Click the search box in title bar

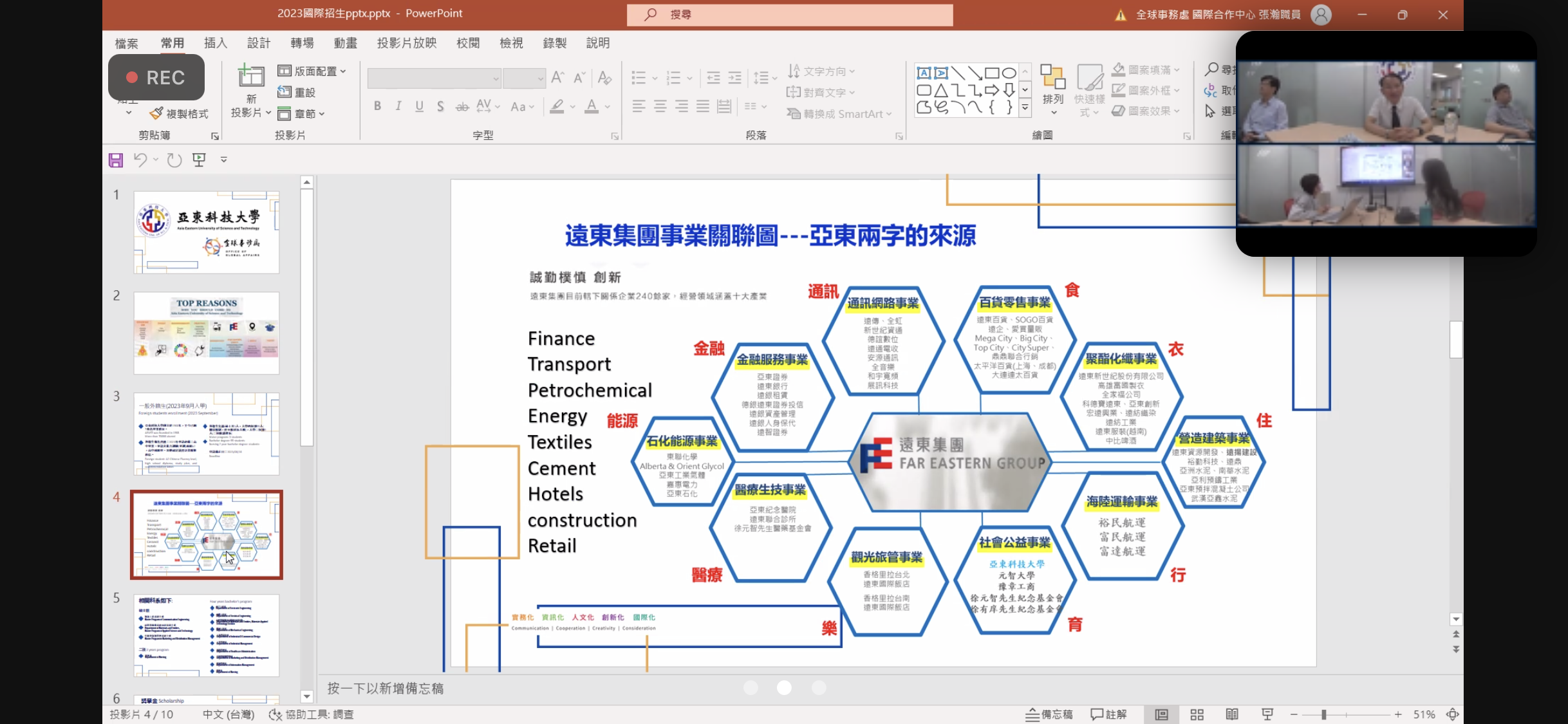pyautogui.click(x=790, y=15)
